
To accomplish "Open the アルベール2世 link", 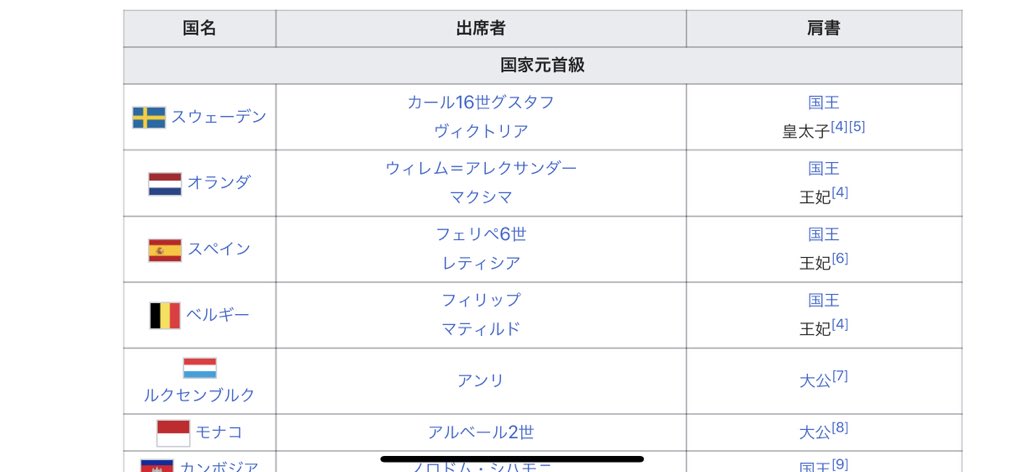I will point(481,432).
